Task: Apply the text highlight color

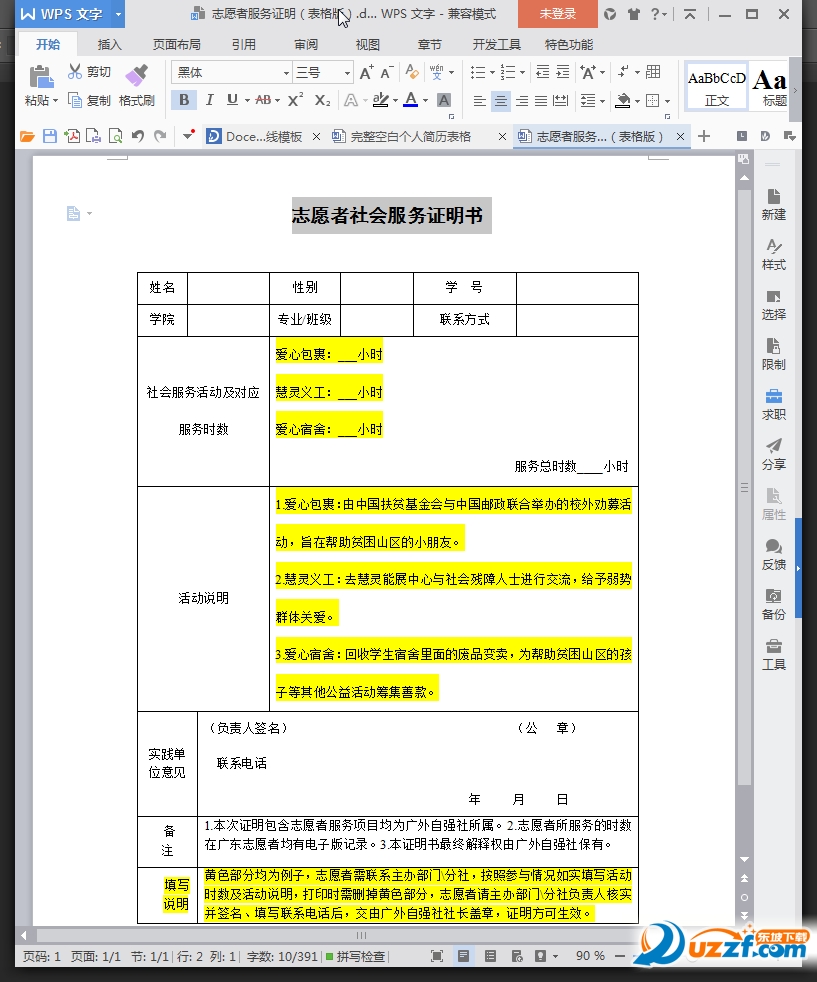Action: click(x=380, y=100)
